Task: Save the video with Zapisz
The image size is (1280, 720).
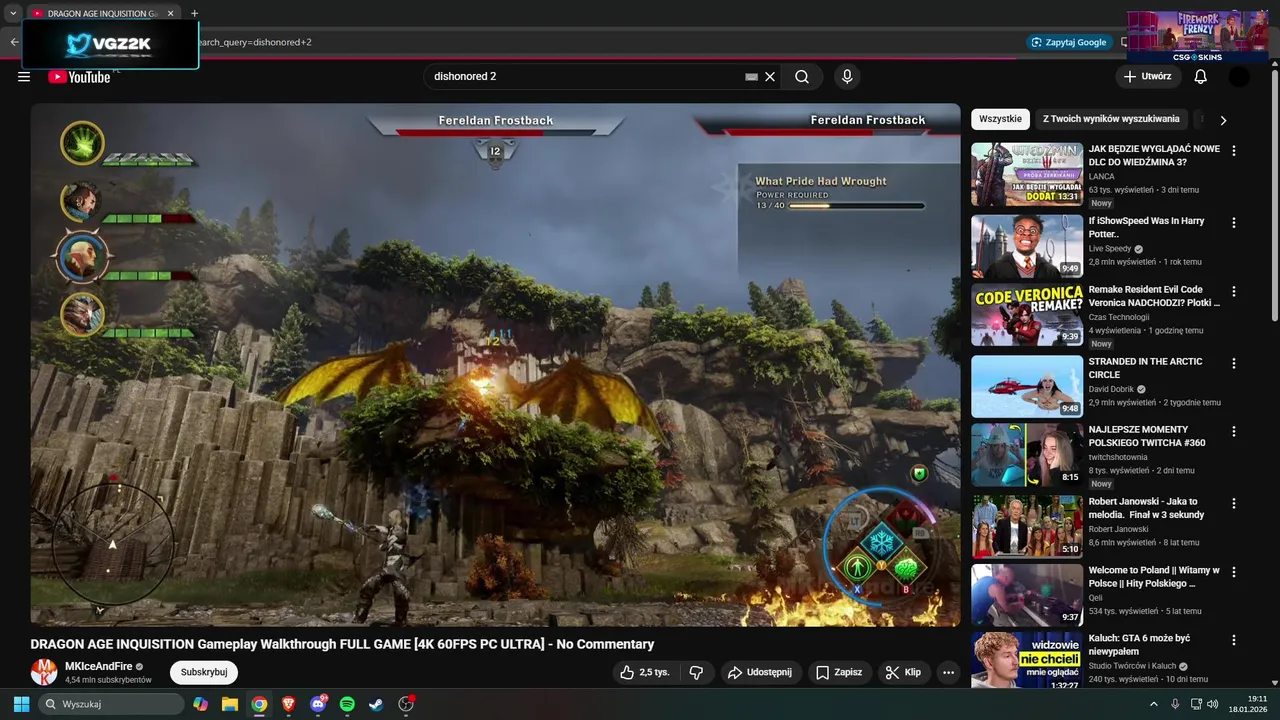Action: pos(838,672)
